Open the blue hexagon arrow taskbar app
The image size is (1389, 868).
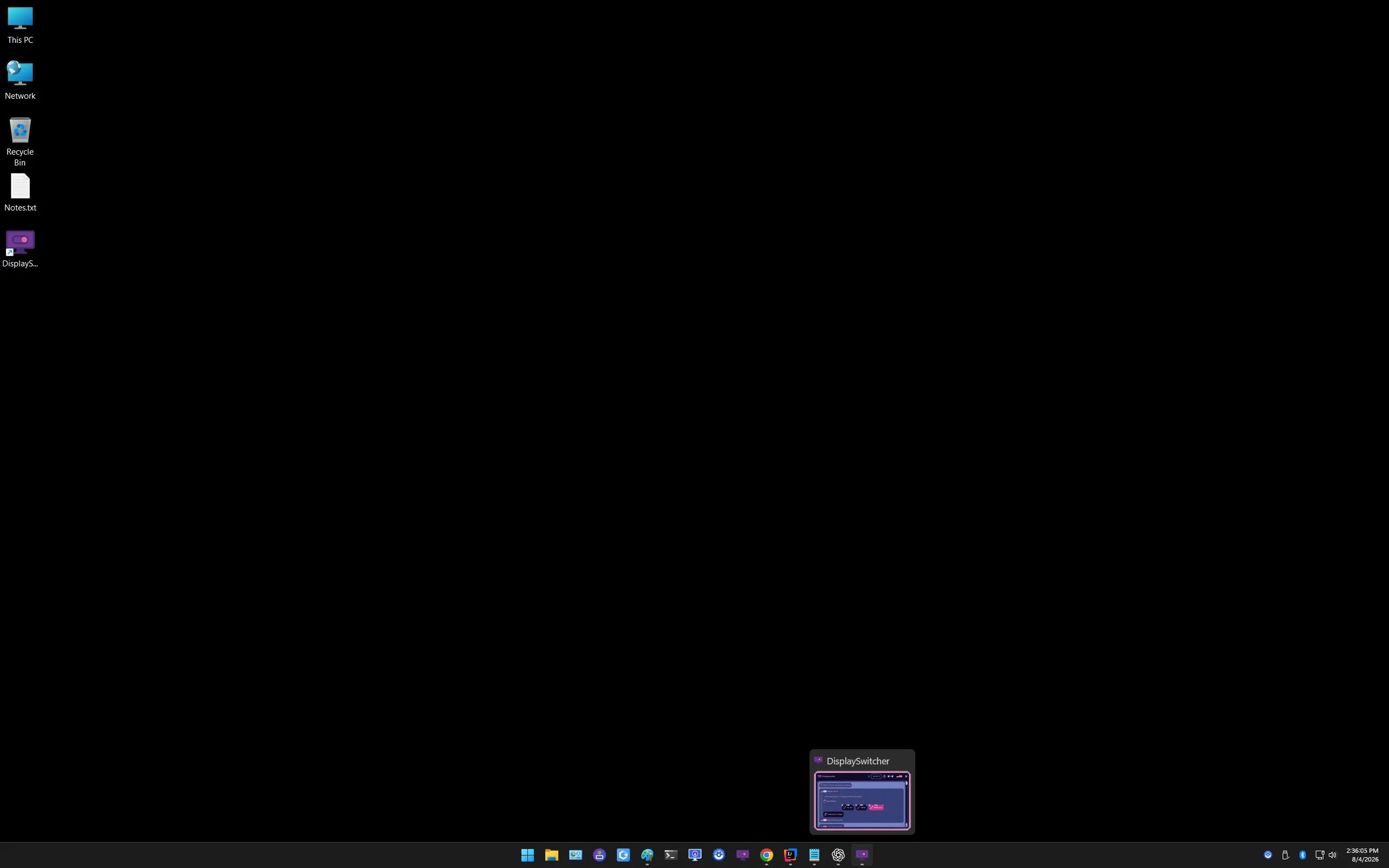click(x=623, y=855)
